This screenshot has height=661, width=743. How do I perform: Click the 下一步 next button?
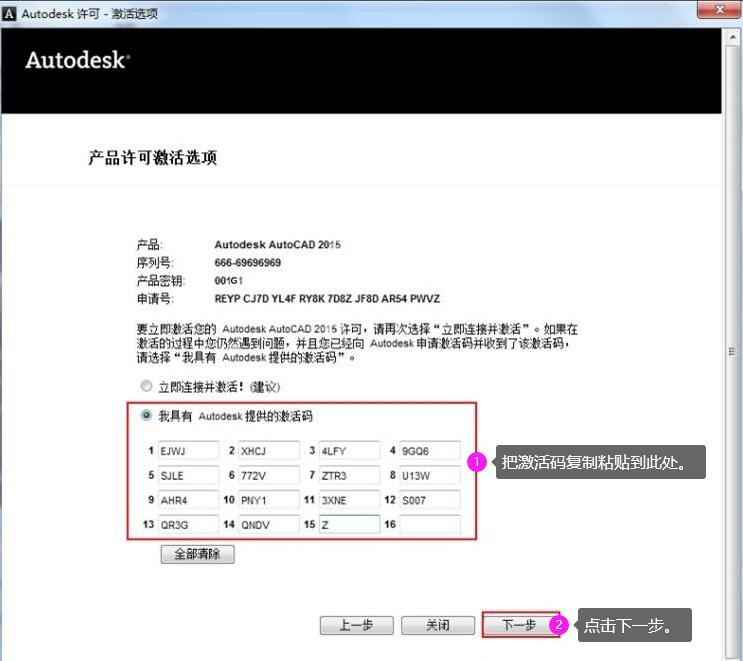pos(520,625)
